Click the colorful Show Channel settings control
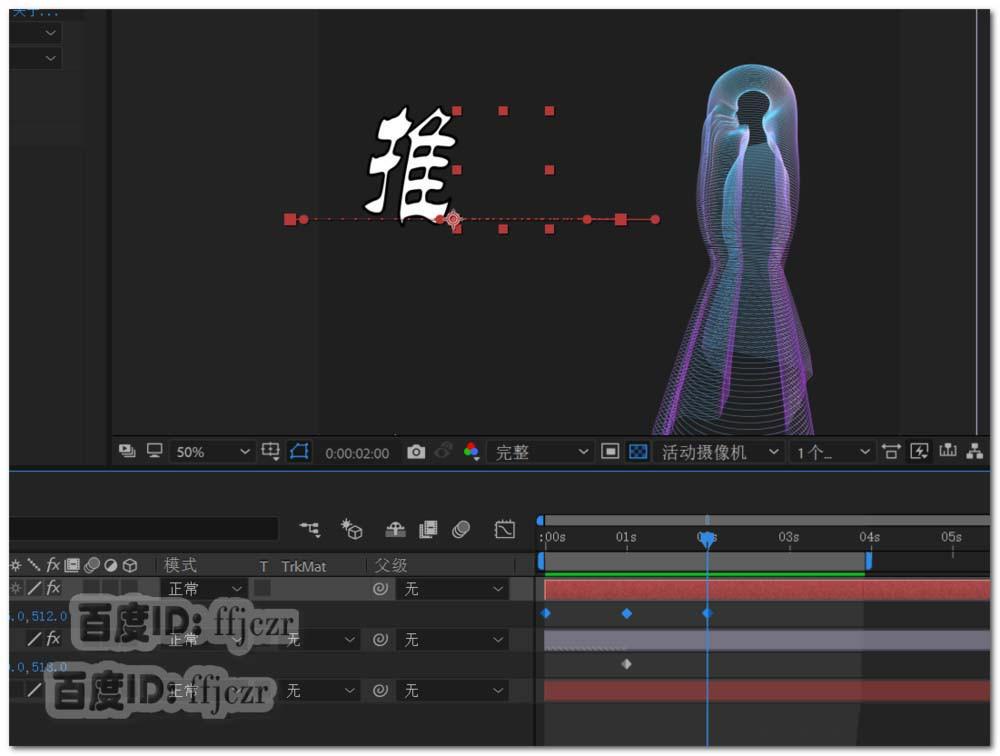The width and height of the screenshot is (1000, 756). pyautogui.click(x=471, y=451)
